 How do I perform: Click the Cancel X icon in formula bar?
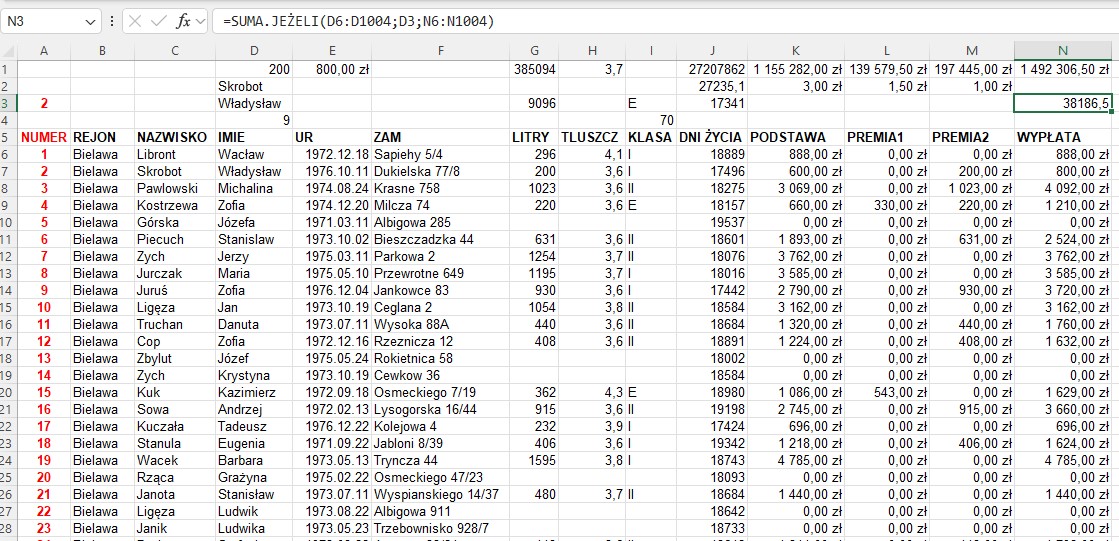135,21
